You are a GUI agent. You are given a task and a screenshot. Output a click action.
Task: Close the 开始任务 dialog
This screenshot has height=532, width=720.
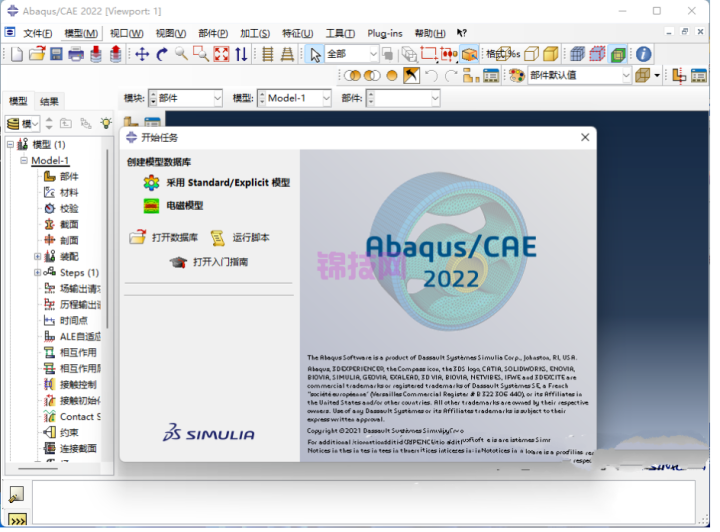(x=585, y=137)
